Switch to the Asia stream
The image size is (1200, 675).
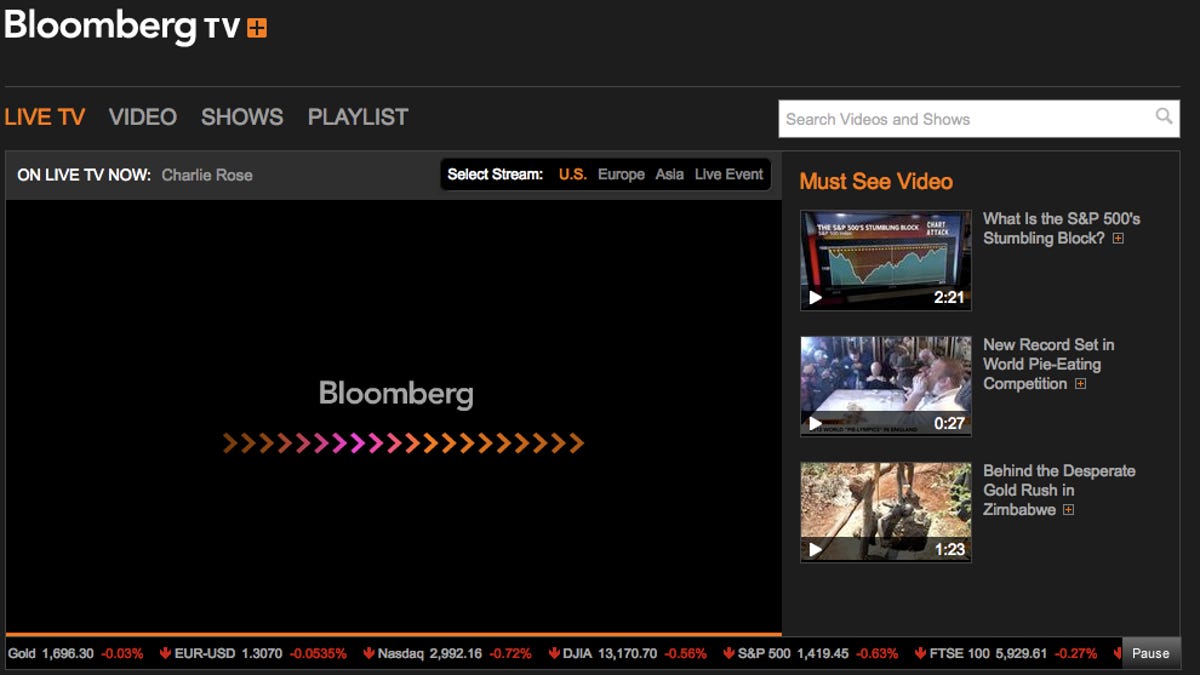670,174
